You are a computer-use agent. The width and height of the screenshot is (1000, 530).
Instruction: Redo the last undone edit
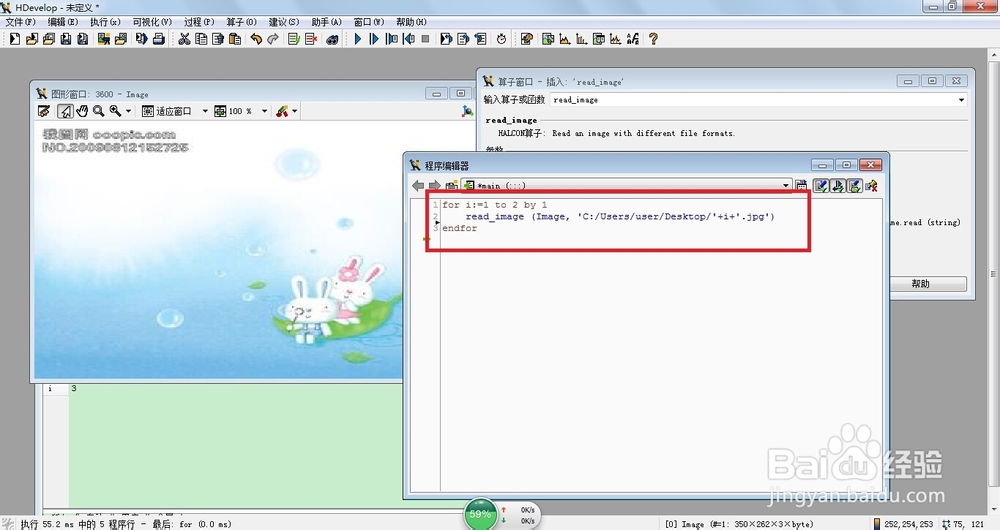click(x=272, y=39)
